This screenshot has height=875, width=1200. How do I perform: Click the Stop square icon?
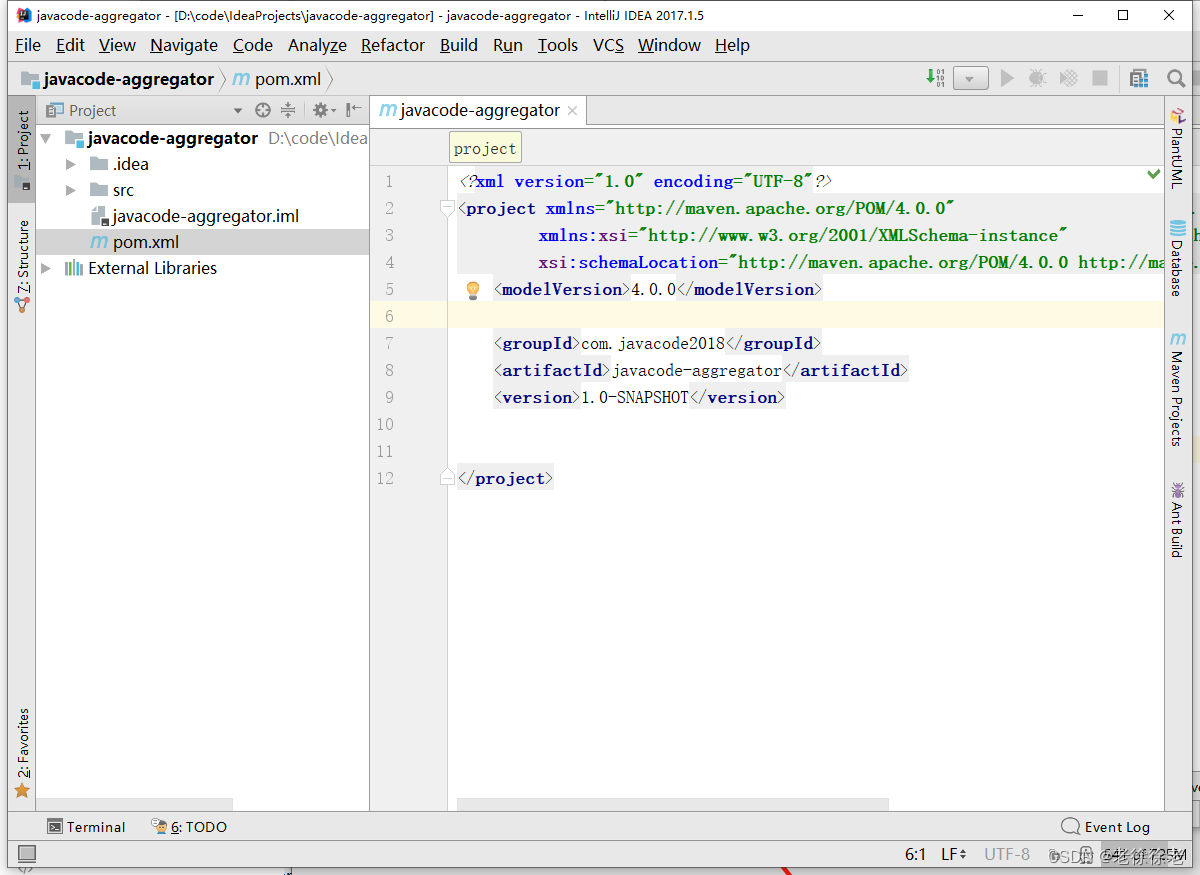point(1099,78)
